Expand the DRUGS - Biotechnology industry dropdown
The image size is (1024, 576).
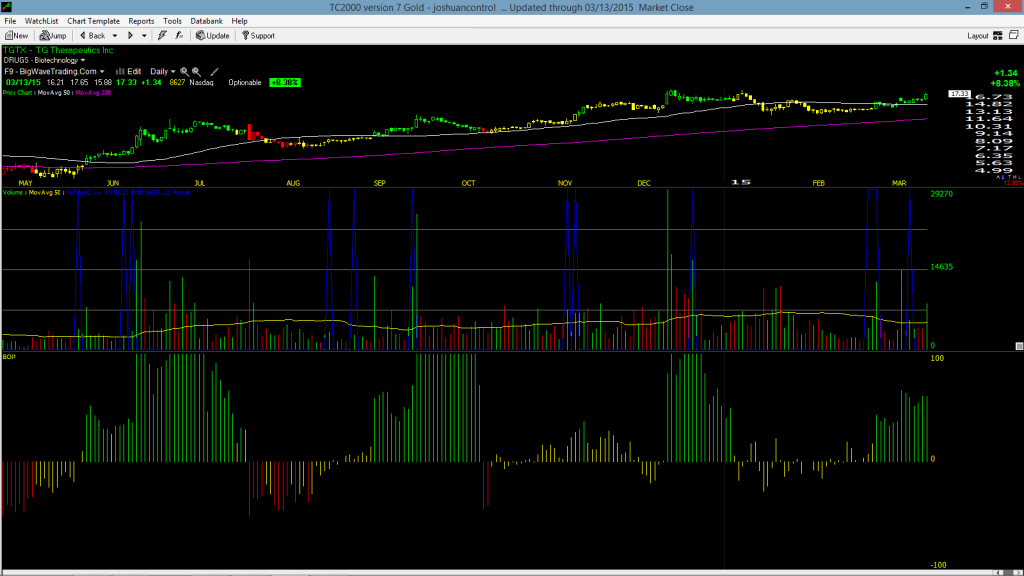(x=44, y=60)
